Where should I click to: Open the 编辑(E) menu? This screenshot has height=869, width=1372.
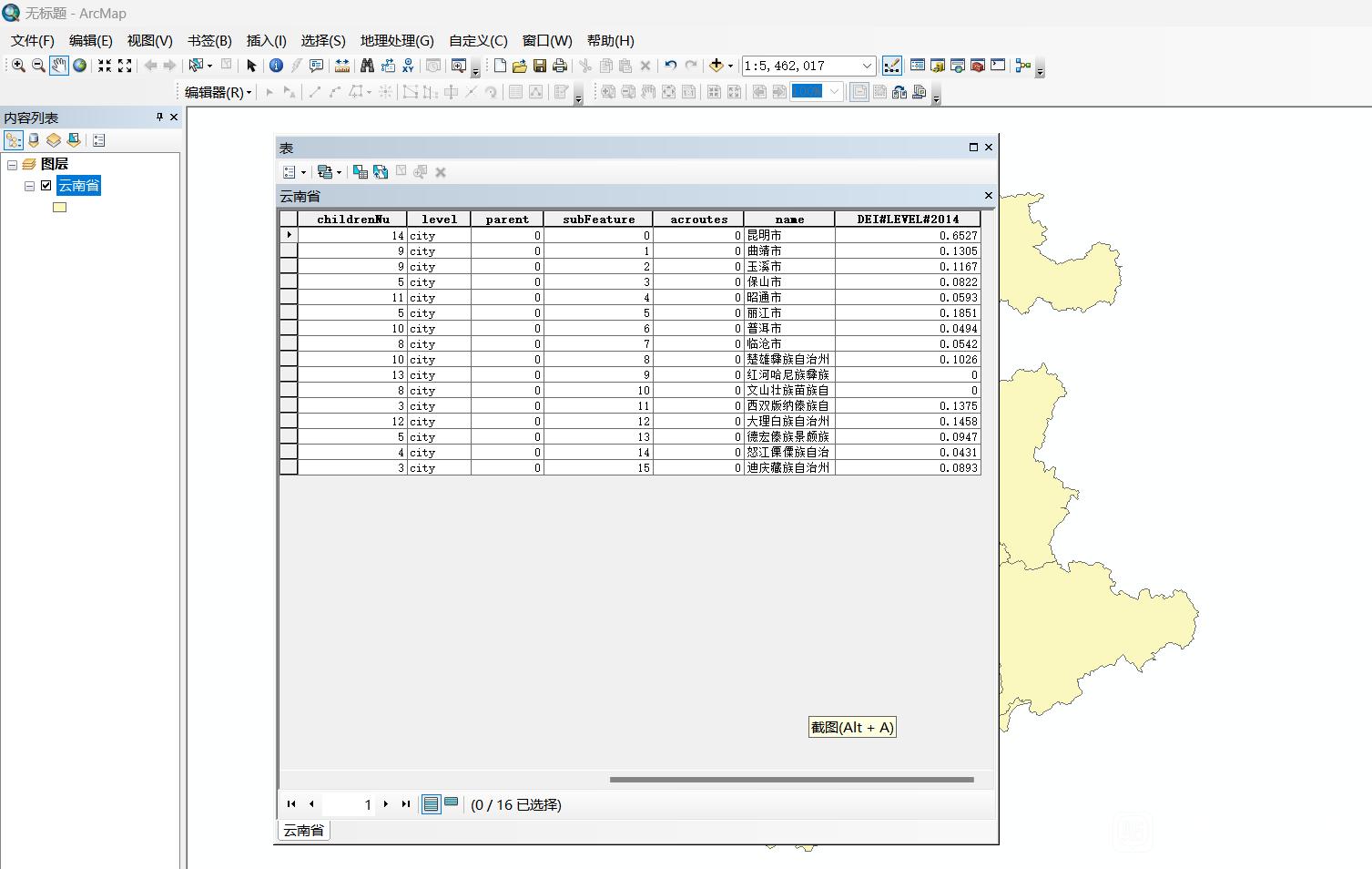point(91,41)
